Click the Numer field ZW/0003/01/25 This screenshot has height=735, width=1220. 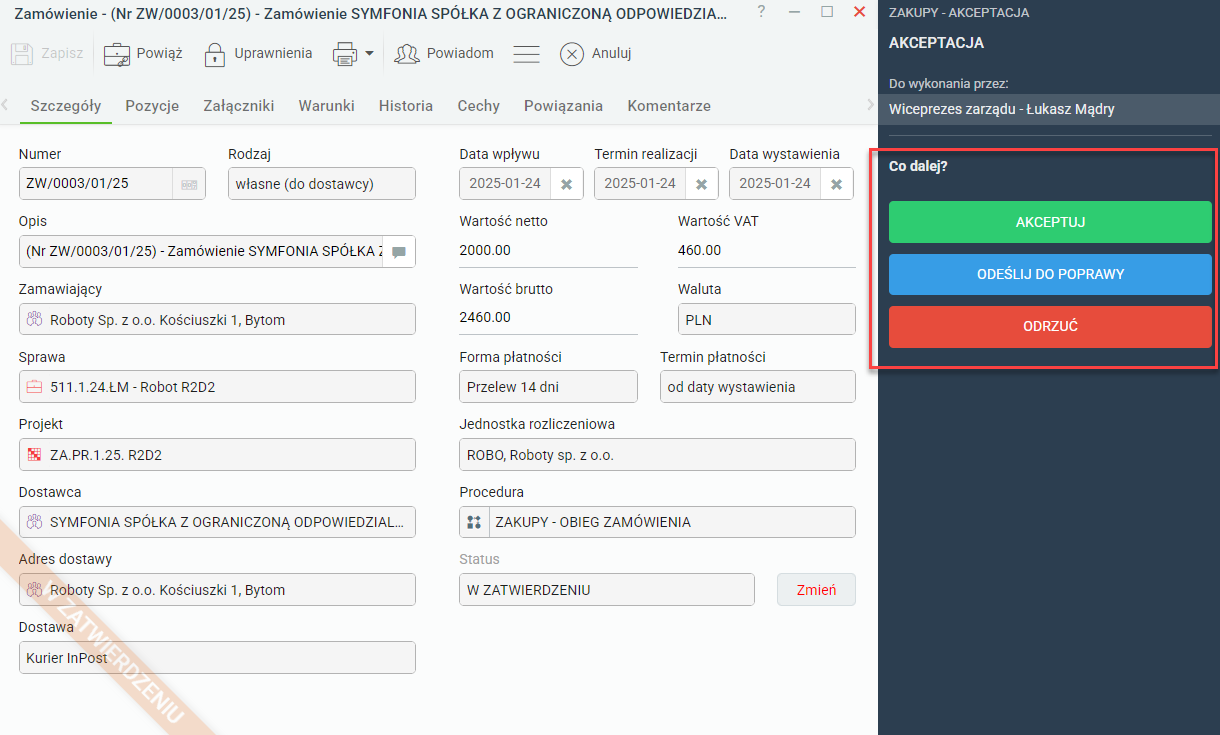pyautogui.click(x=96, y=184)
